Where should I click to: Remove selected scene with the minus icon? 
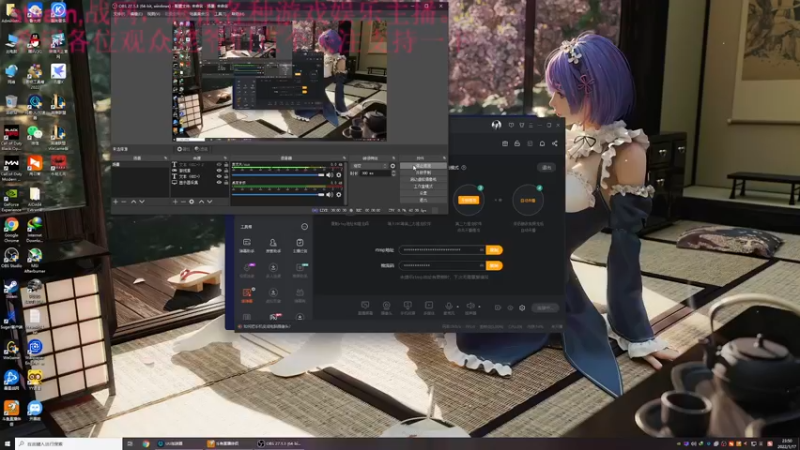pyautogui.click(x=123, y=202)
